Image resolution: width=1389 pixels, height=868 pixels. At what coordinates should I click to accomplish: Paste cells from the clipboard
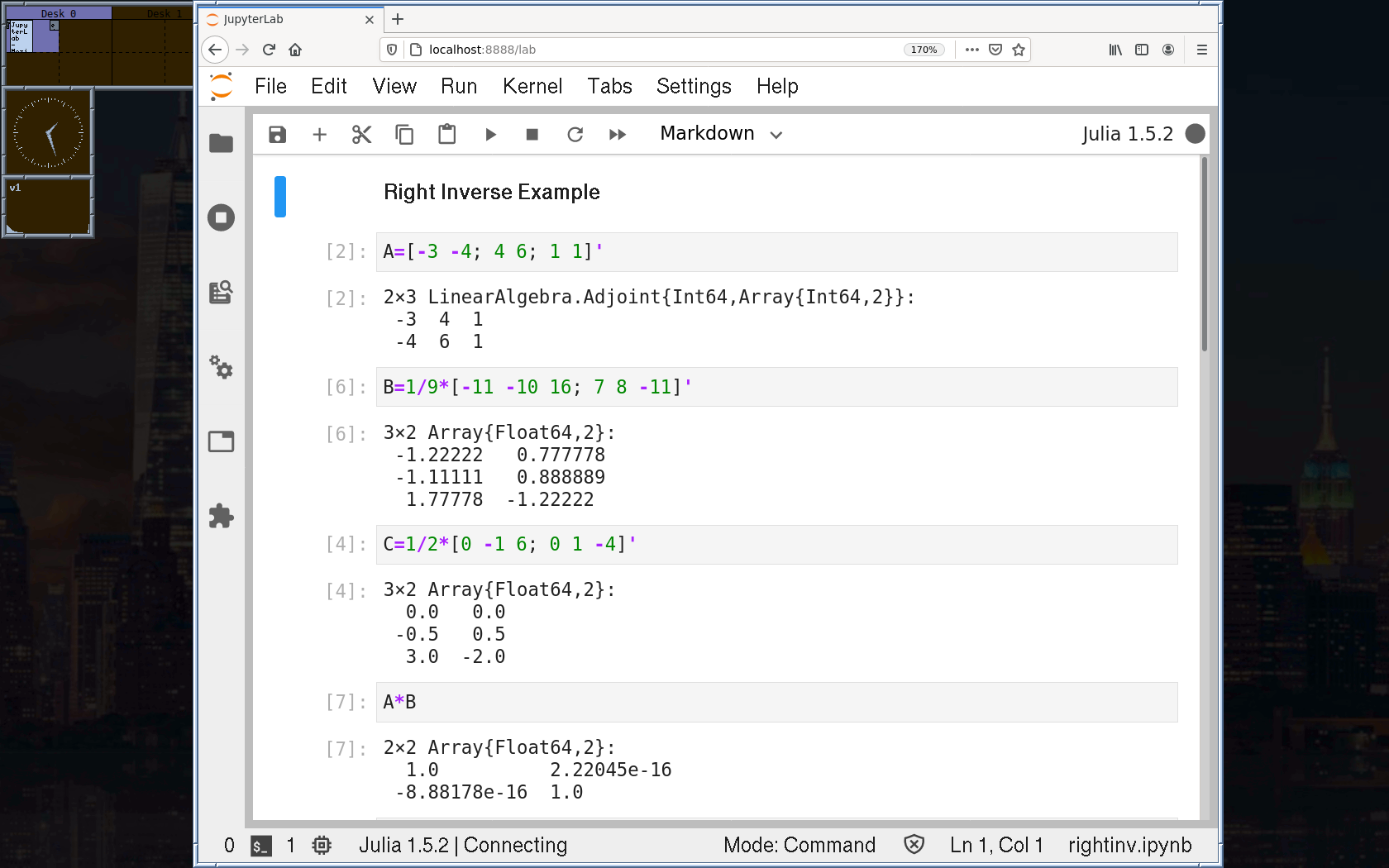(447, 135)
